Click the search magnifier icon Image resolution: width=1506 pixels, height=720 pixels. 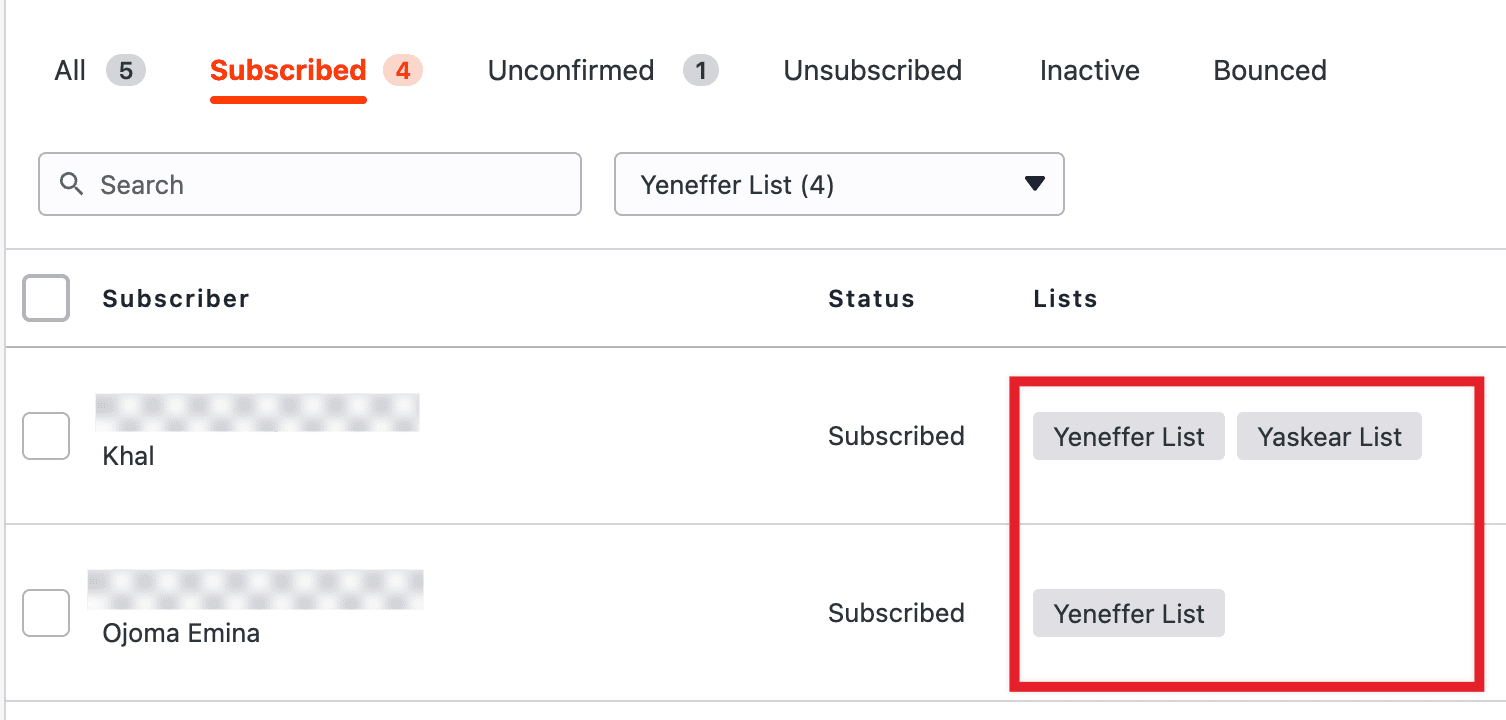(x=71, y=184)
